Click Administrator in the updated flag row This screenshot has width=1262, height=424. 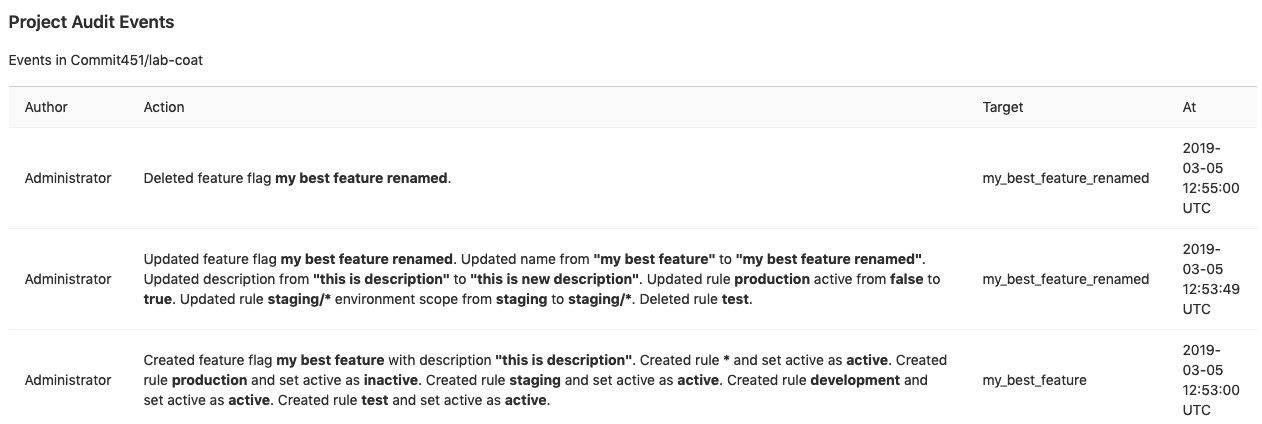click(68, 279)
